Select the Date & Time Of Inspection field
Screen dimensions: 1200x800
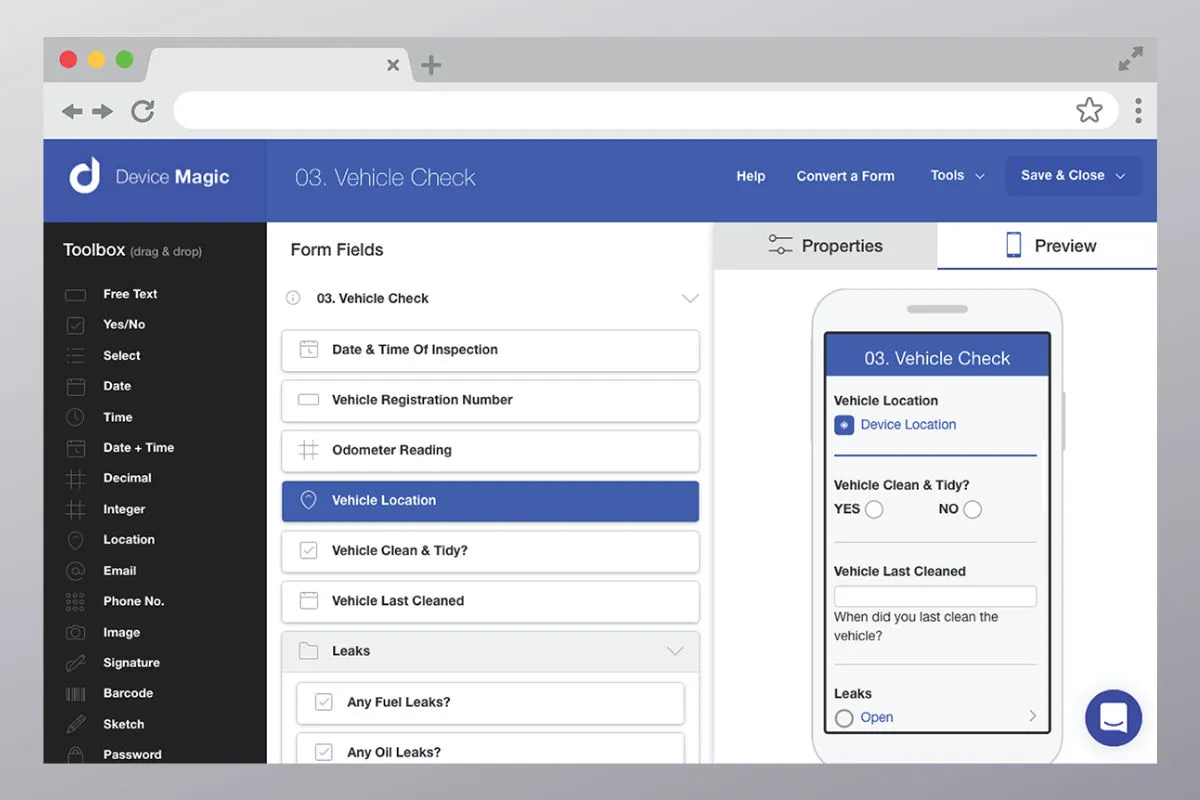coord(490,350)
